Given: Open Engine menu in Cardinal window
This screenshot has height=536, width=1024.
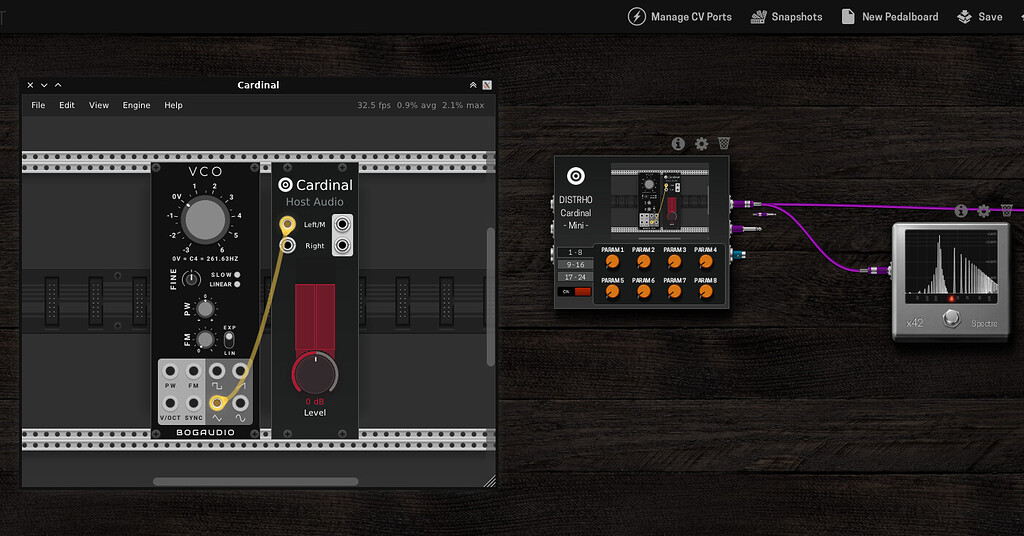Looking at the screenshot, I should pos(136,105).
